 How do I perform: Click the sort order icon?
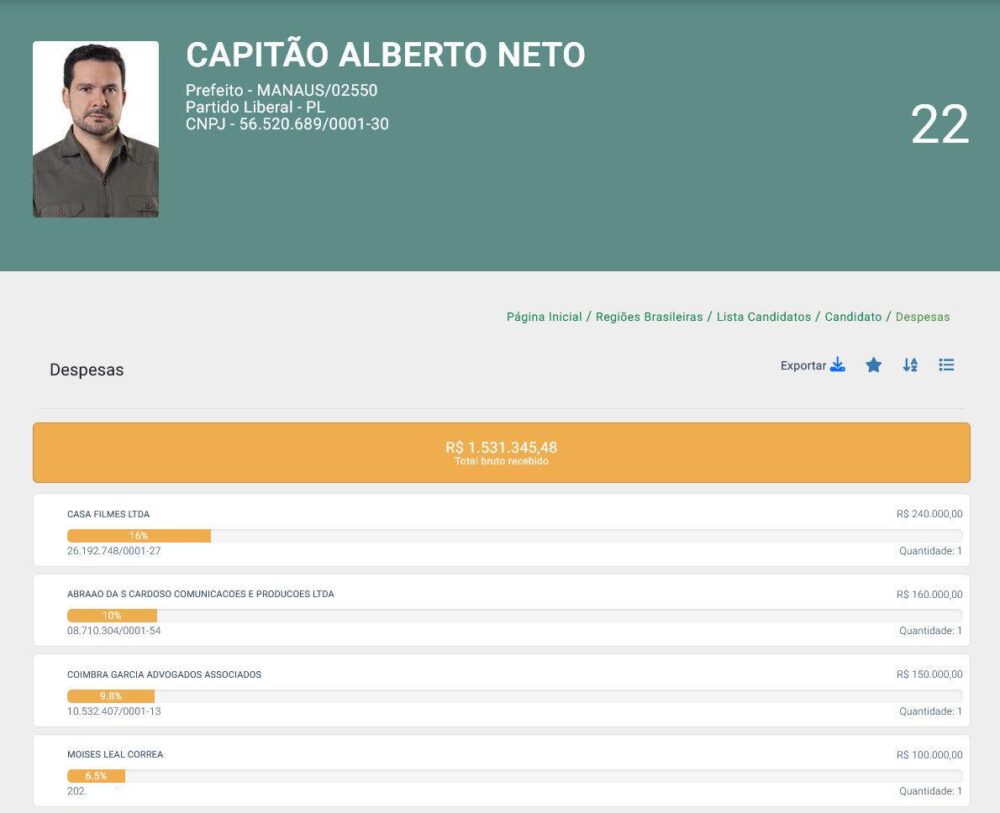910,365
